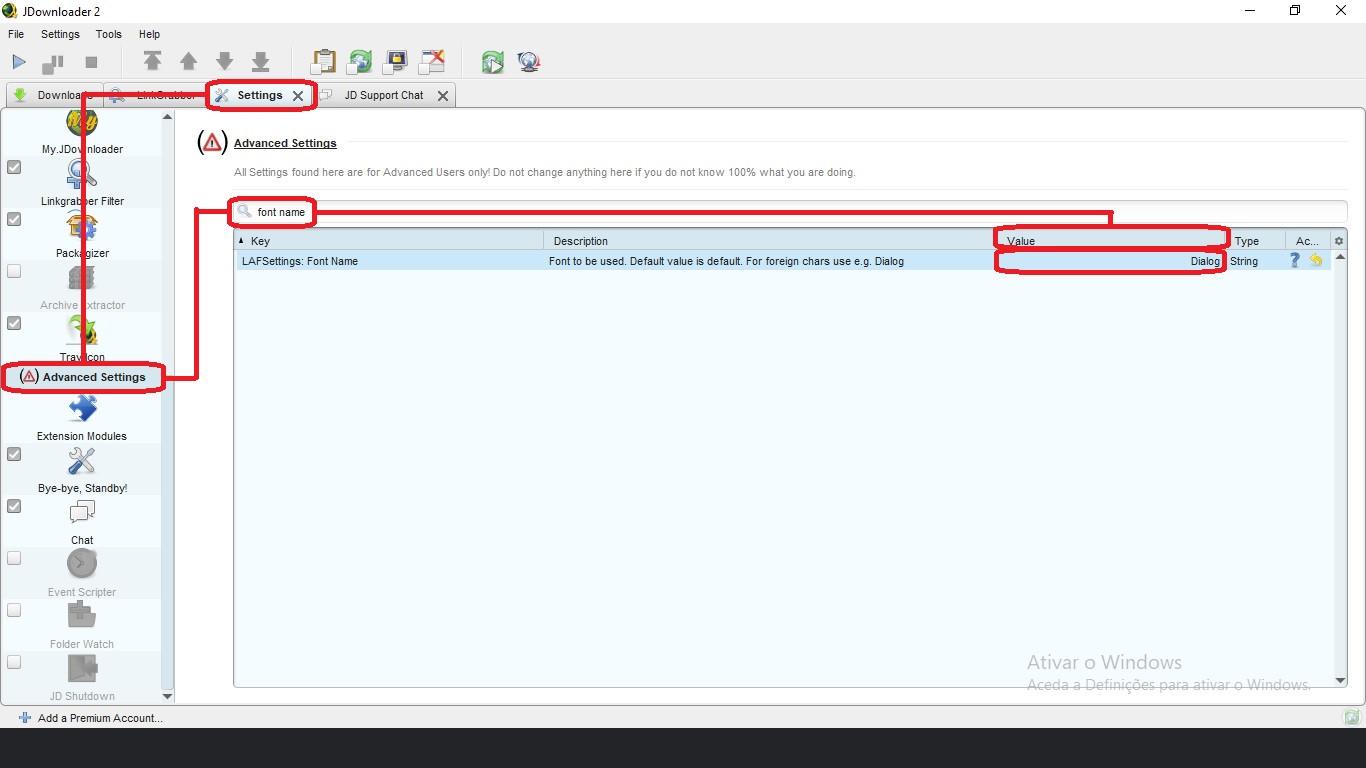The image size is (1366, 768).
Task: Toggle the premium padlock toolbar icon
Action: click(396, 62)
